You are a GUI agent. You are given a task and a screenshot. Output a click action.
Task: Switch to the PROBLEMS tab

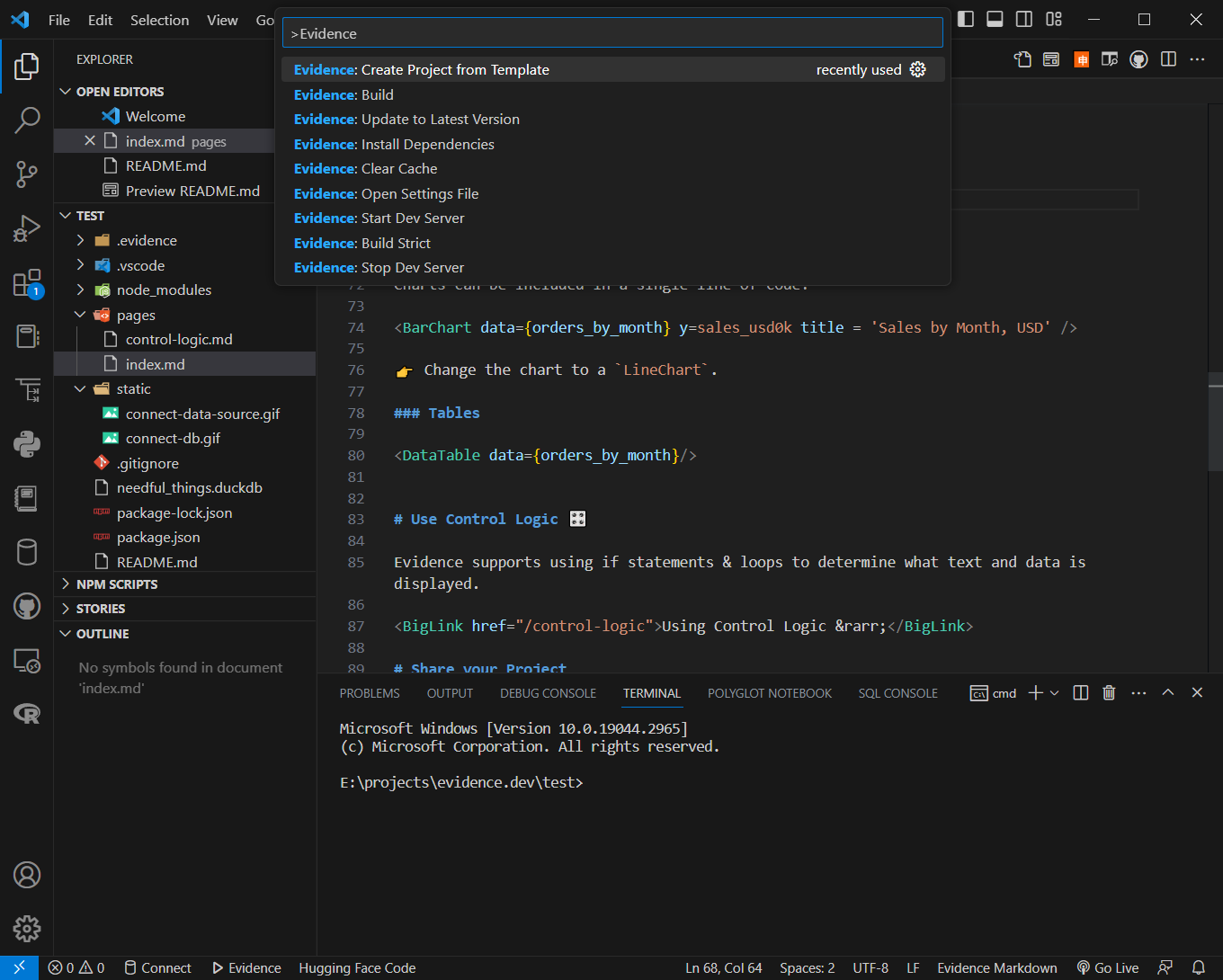[x=370, y=692]
